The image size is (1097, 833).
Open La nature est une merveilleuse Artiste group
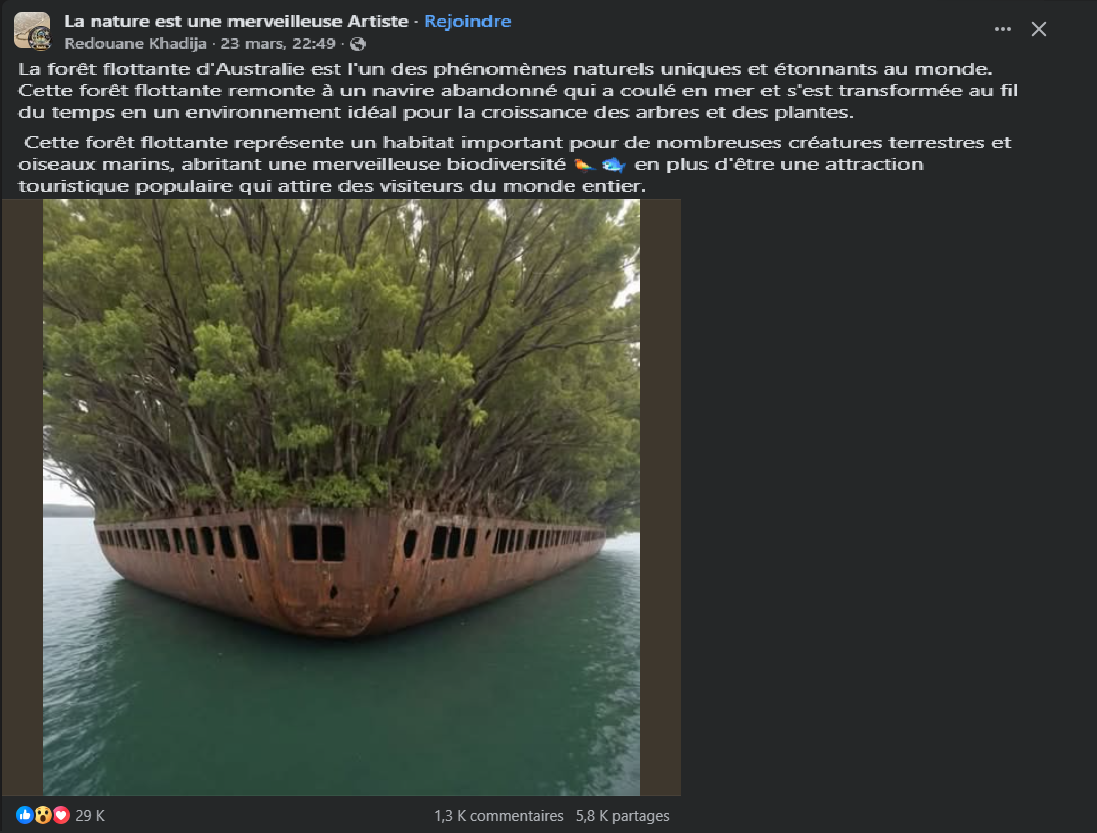pos(236,21)
